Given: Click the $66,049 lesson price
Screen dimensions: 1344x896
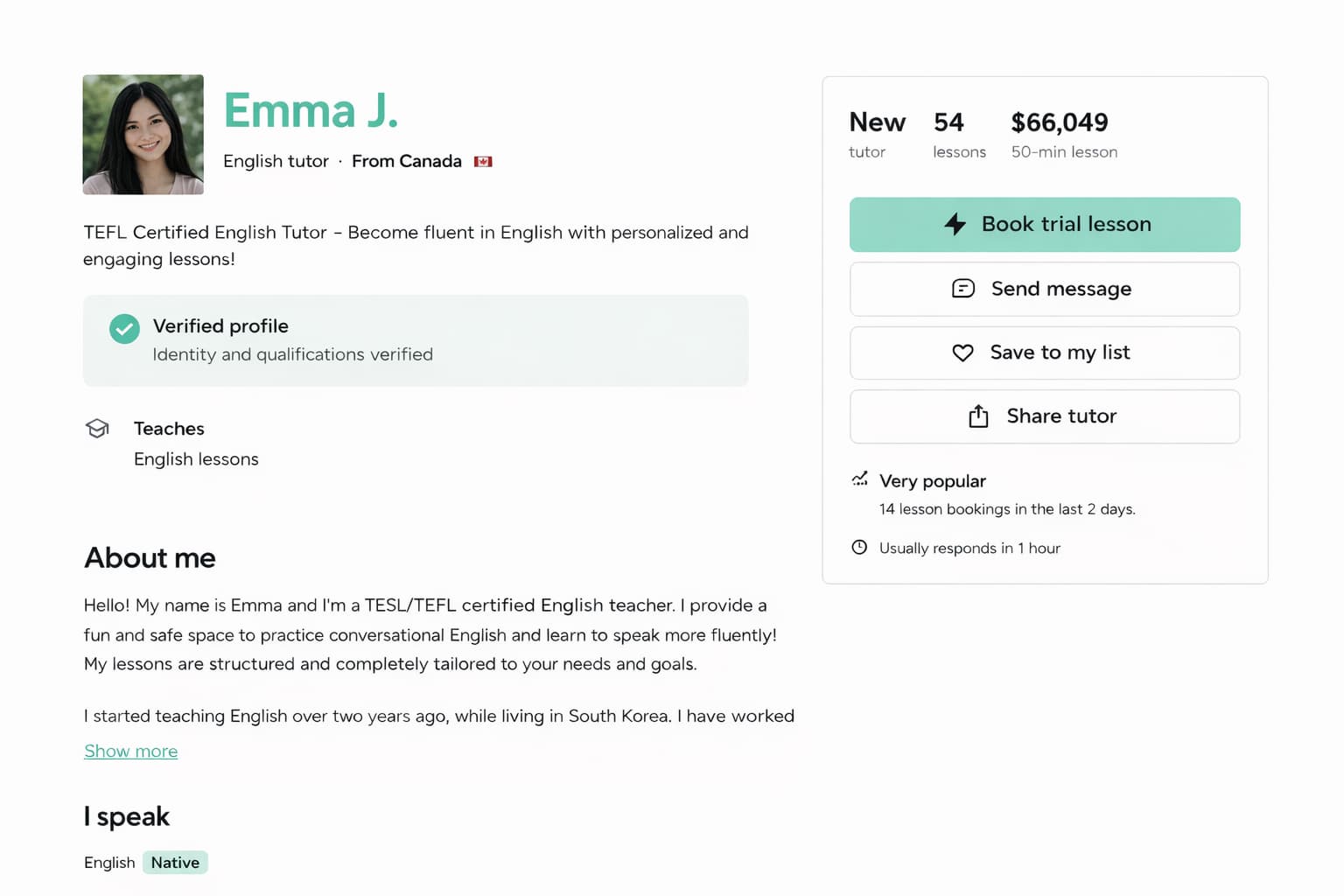Looking at the screenshot, I should (x=1060, y=123).
